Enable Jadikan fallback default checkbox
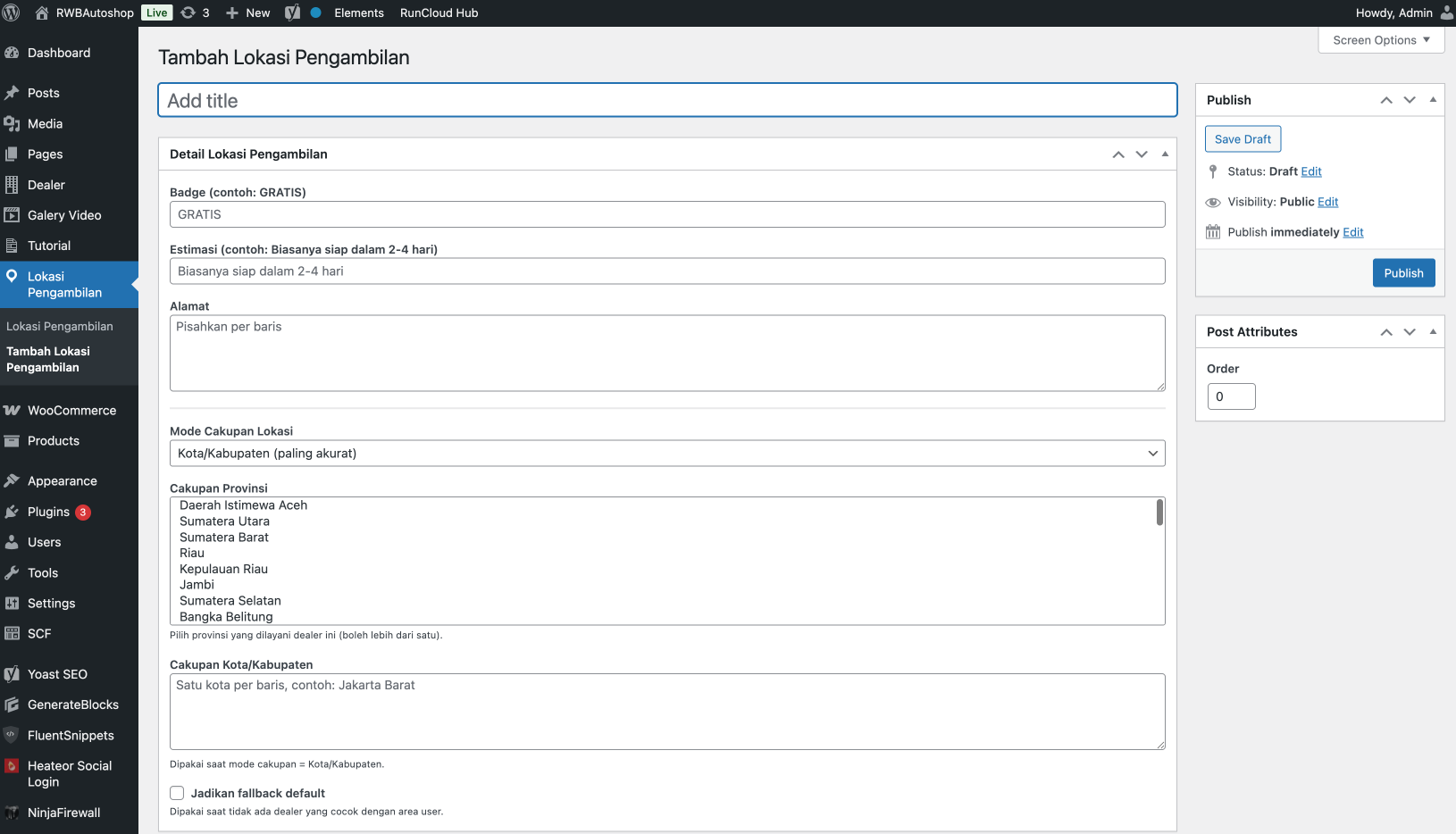The width and height of the screenshot is (1456, 834). click(x=177, y=793)
